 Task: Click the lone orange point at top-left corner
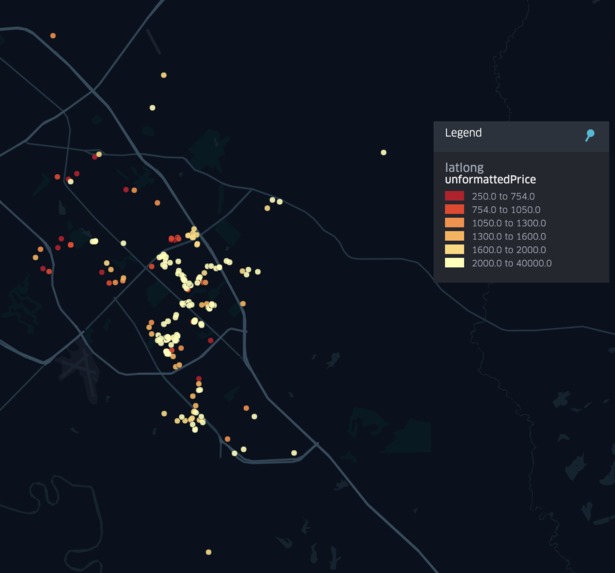(x=53, y=36)
